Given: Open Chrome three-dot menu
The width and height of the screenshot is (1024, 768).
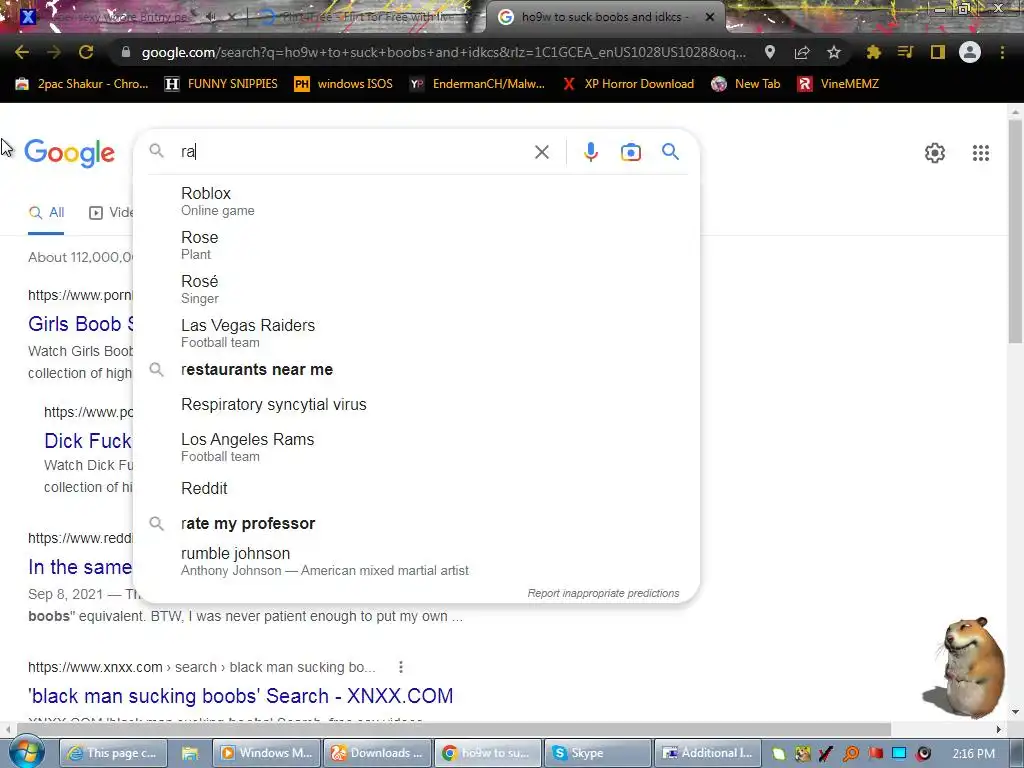Looking at the screenshot, I should (1002, 52).
